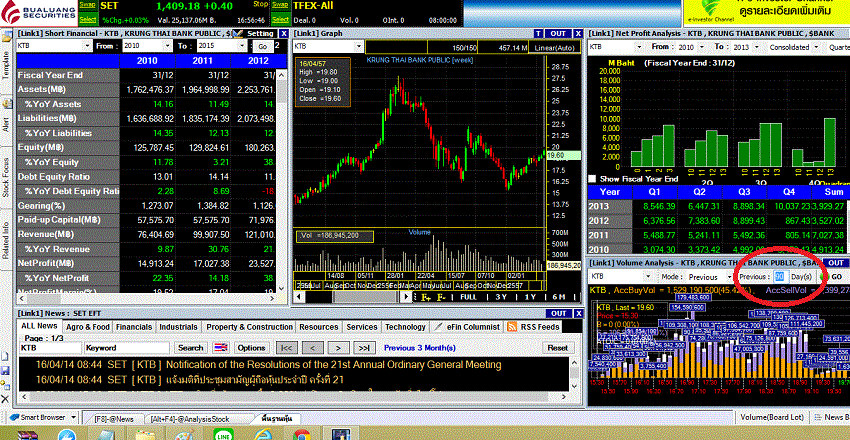Click the Keyword input field in News
This screenshot has width=850, height=440.
128,348
